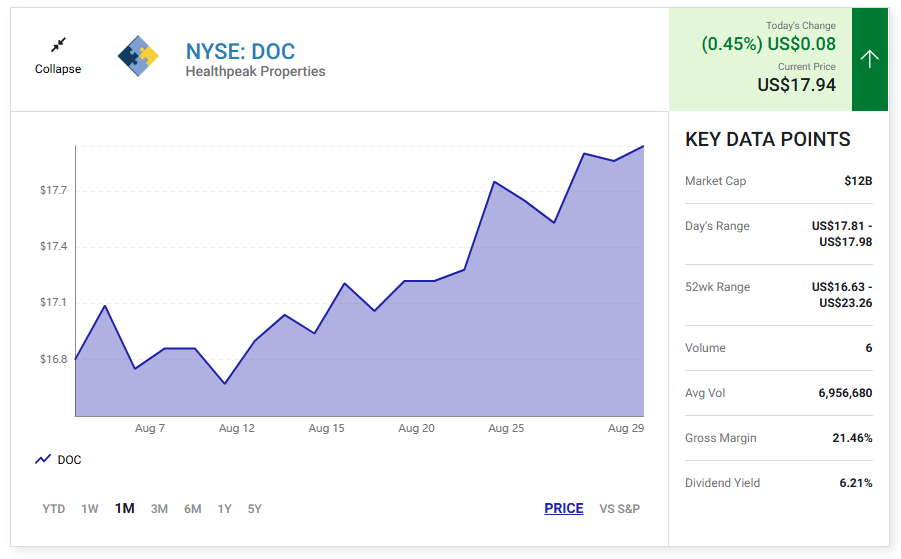Click the chart's lowest point near Aug 12
Viewport: 901px width, 559px height.
[225, 383]
